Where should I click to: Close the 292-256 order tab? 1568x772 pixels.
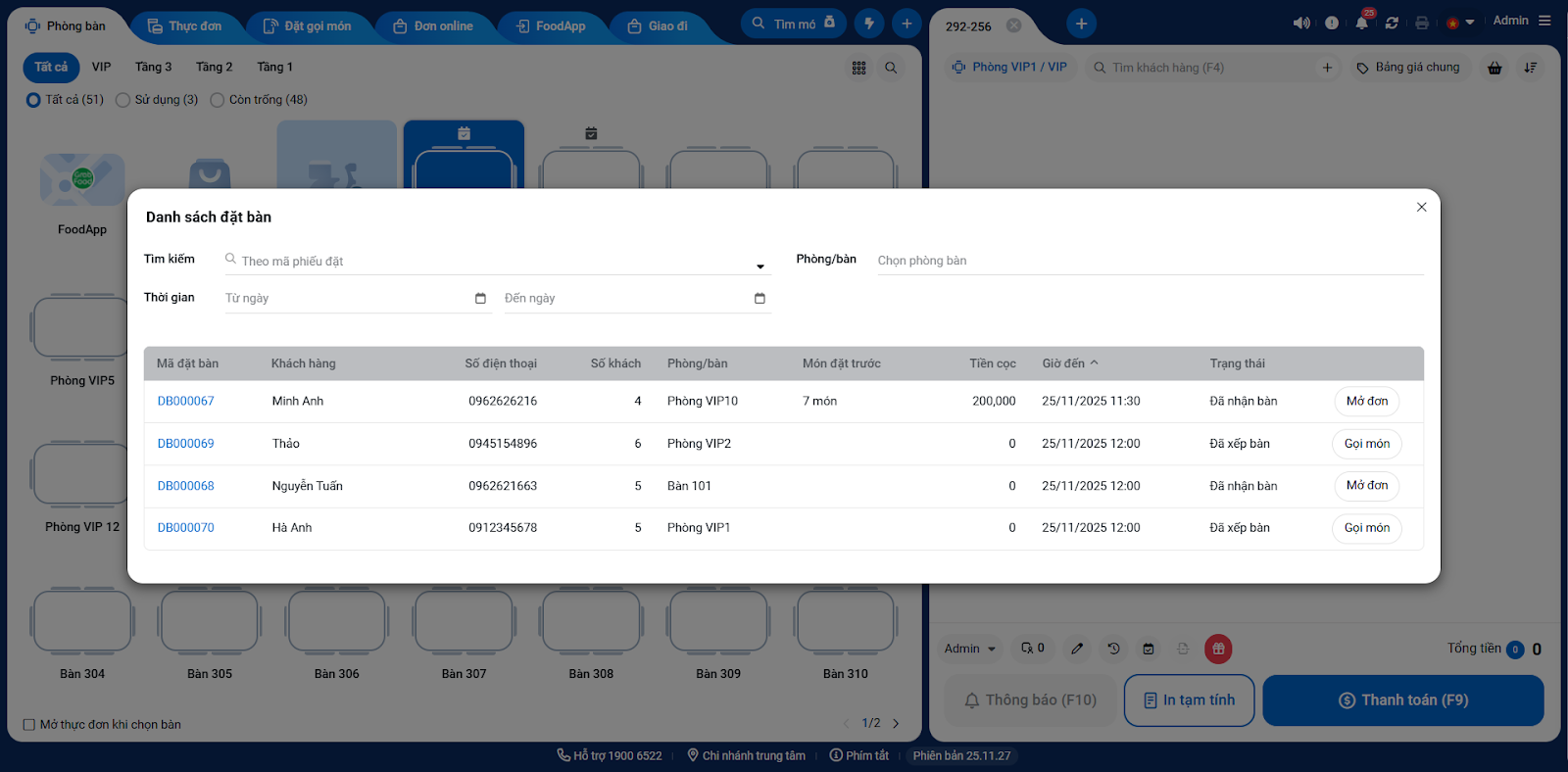click(x=1014, y=25)
